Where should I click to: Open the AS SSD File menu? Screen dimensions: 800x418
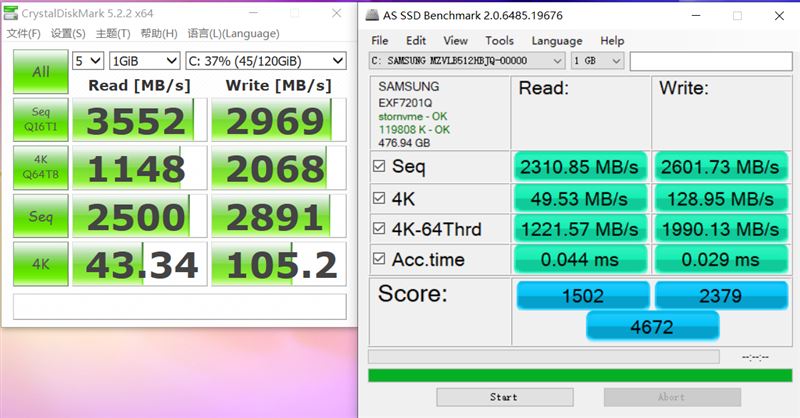point(380,40)
